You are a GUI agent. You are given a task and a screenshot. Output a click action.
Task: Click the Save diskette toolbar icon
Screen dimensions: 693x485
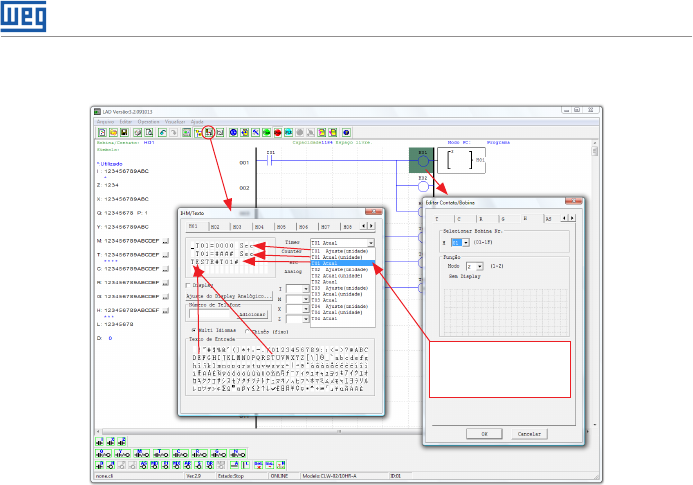point(126,131)
